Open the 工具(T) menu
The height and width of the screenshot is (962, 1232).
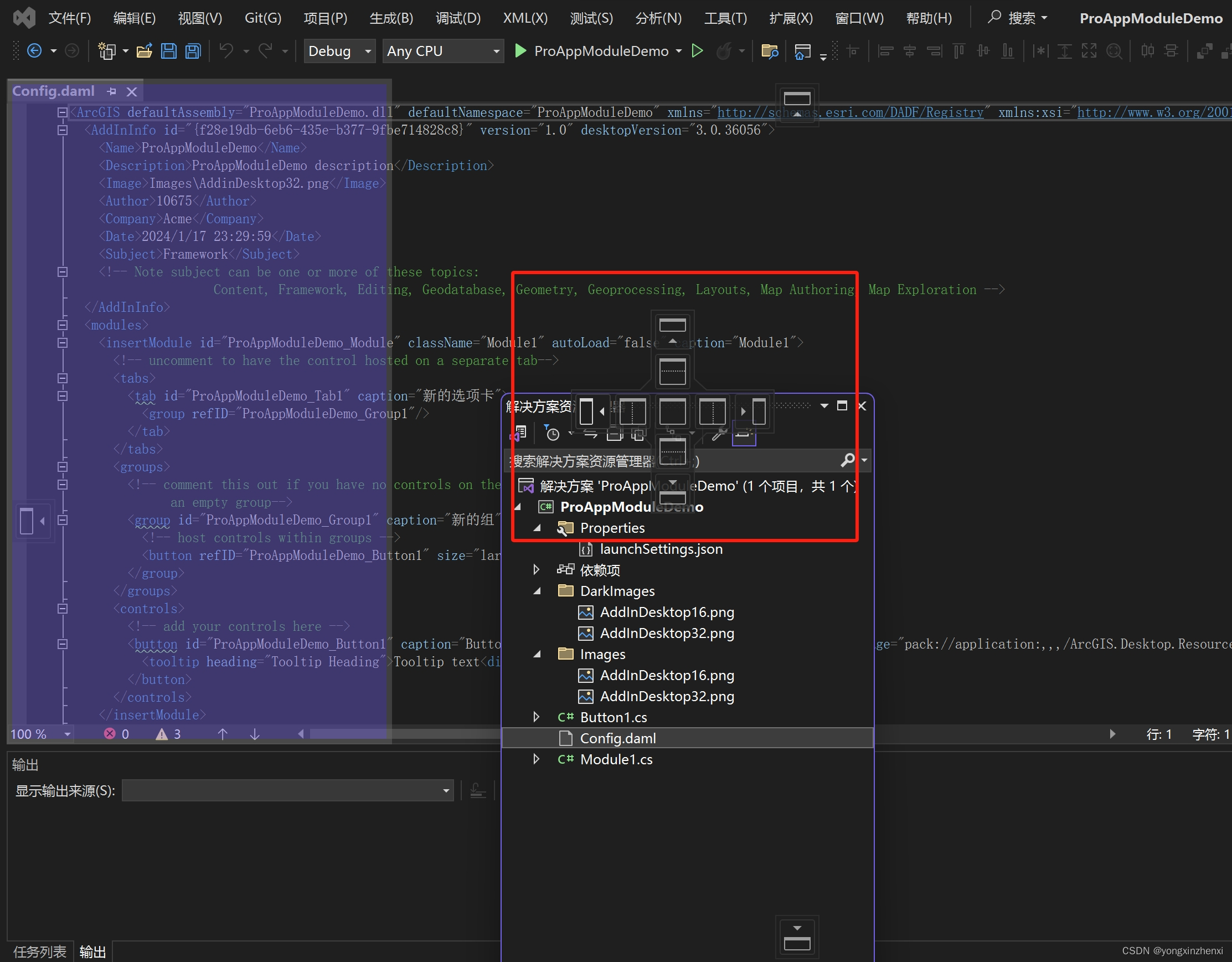[725, 18]
